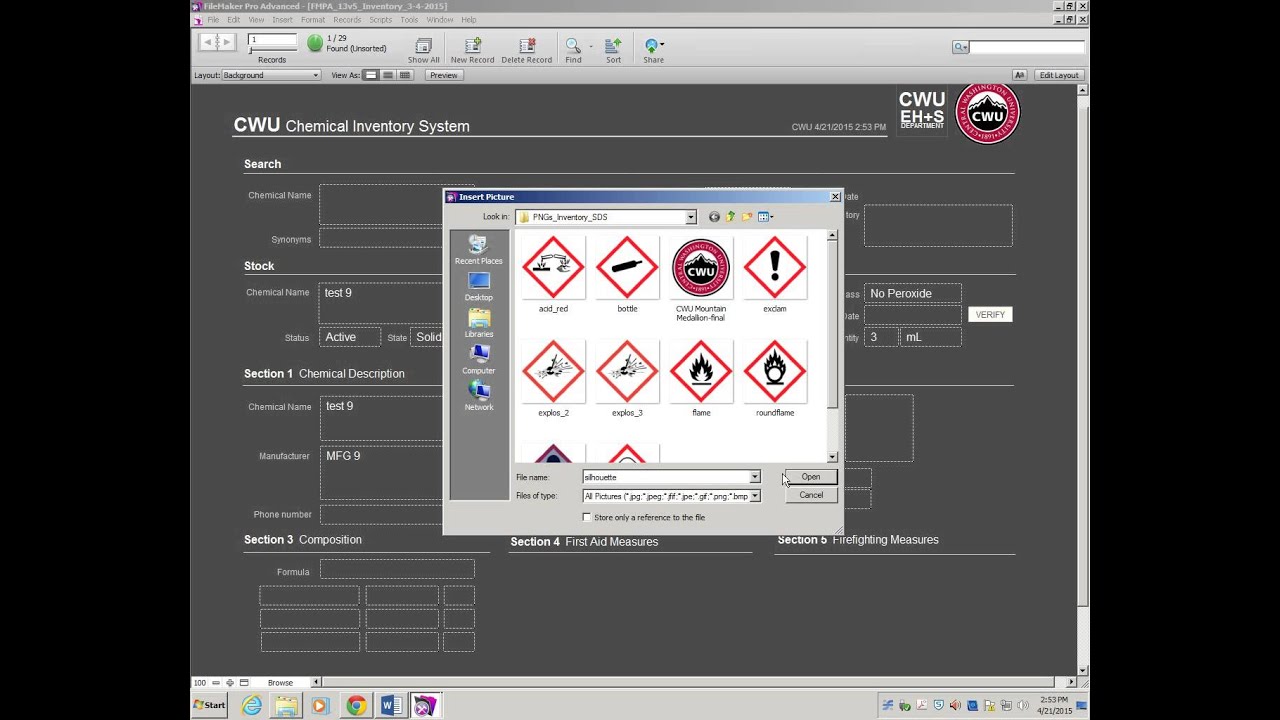Open the Insert menu

pos(282,20)
